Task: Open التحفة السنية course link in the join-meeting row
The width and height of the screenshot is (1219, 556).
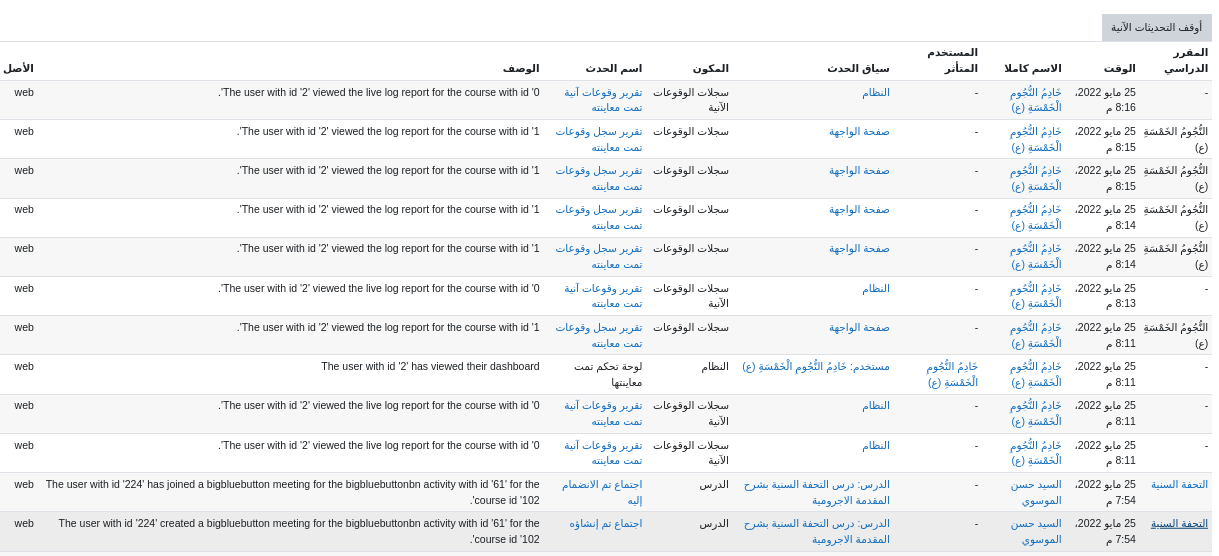Action: coord(1179,485)
